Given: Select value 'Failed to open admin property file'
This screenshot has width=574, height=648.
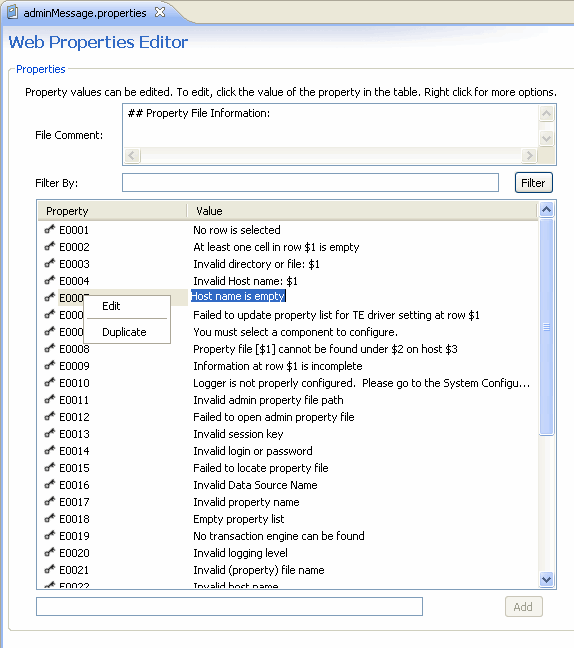Looking at the screenshot, I should click(x=274, y=417).
